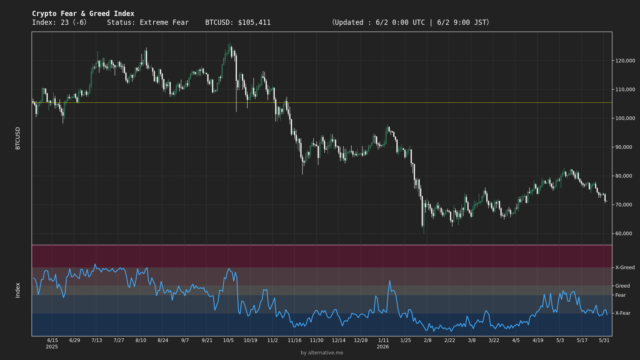
Task: Click the 5/3 date label
Action: [560, 340]
